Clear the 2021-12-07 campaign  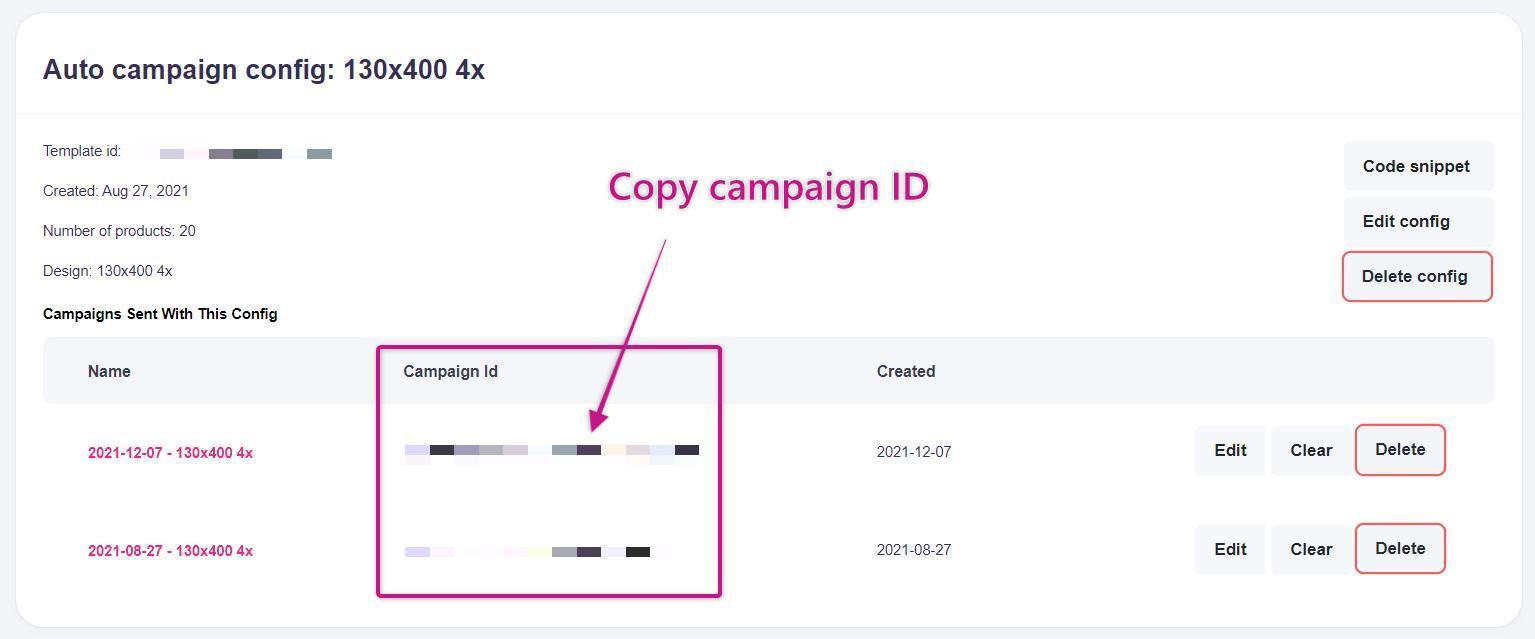tap(1310, 450)
